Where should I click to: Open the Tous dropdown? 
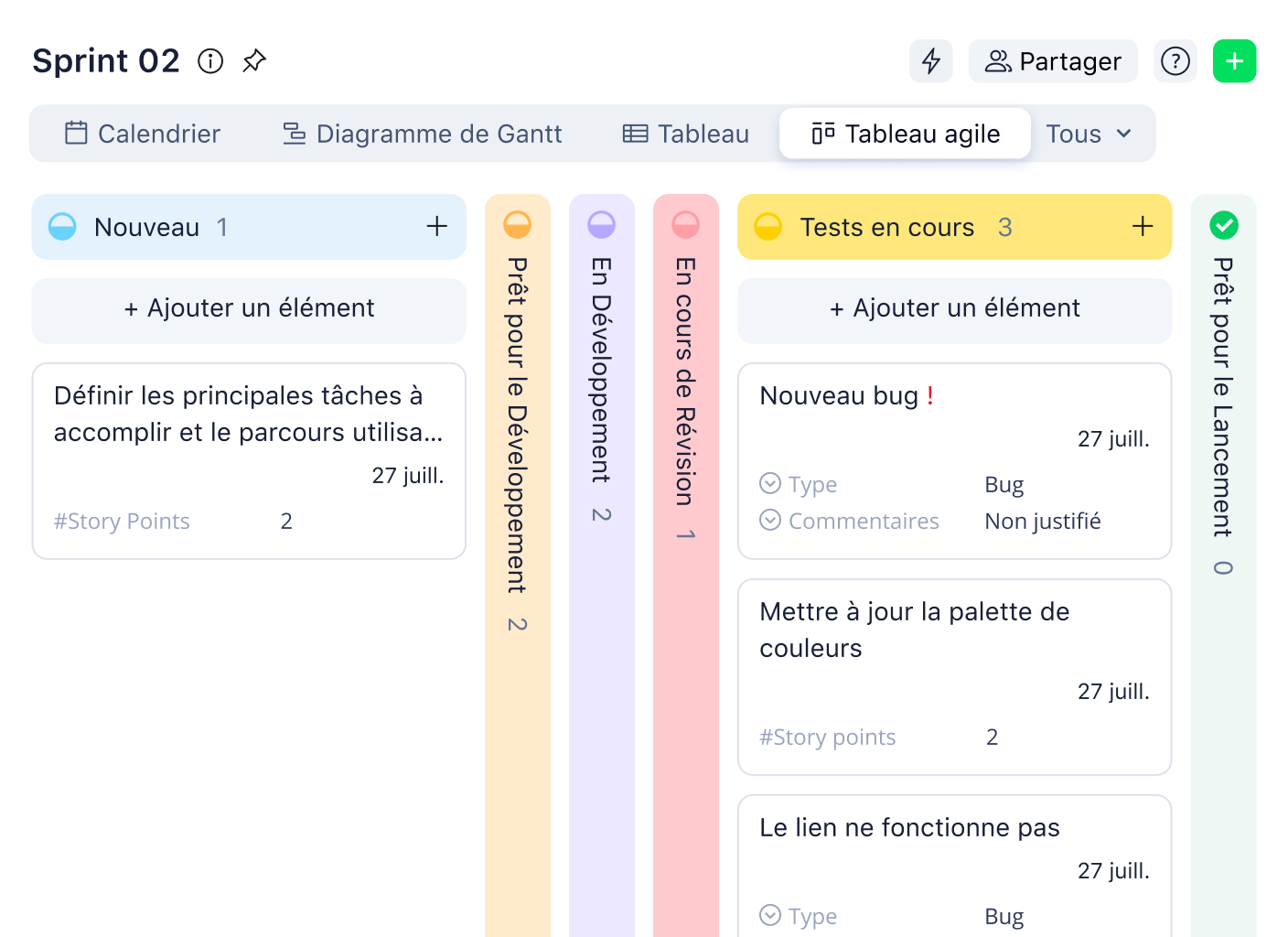tap(1089, 134)
